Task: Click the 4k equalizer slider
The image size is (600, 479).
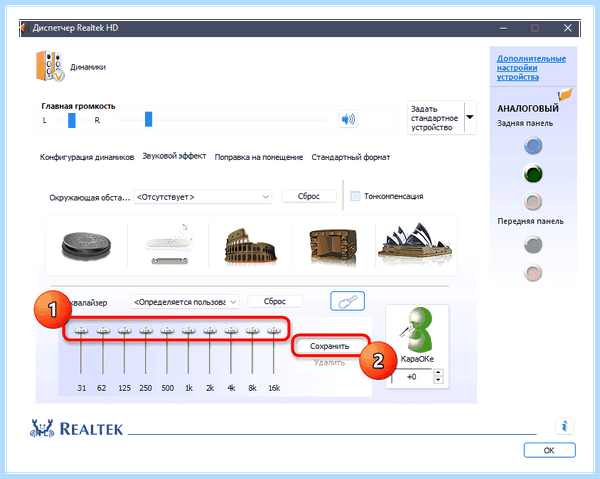Action: (231, 331)
